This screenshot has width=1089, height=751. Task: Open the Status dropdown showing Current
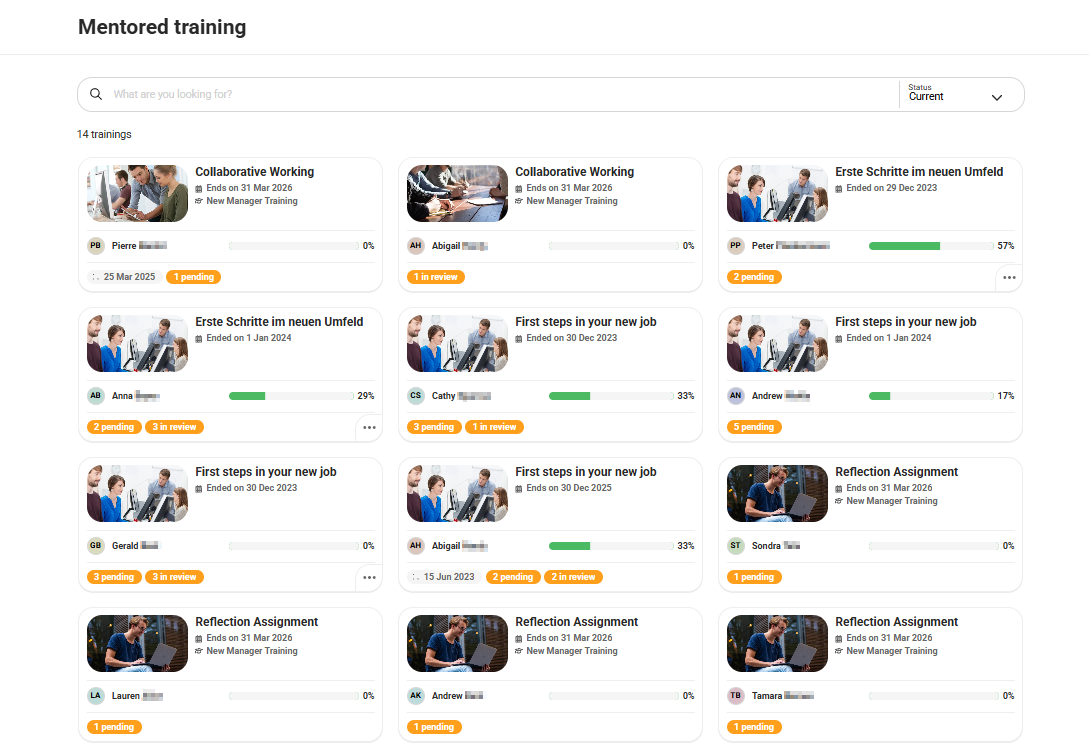(960, 96)
